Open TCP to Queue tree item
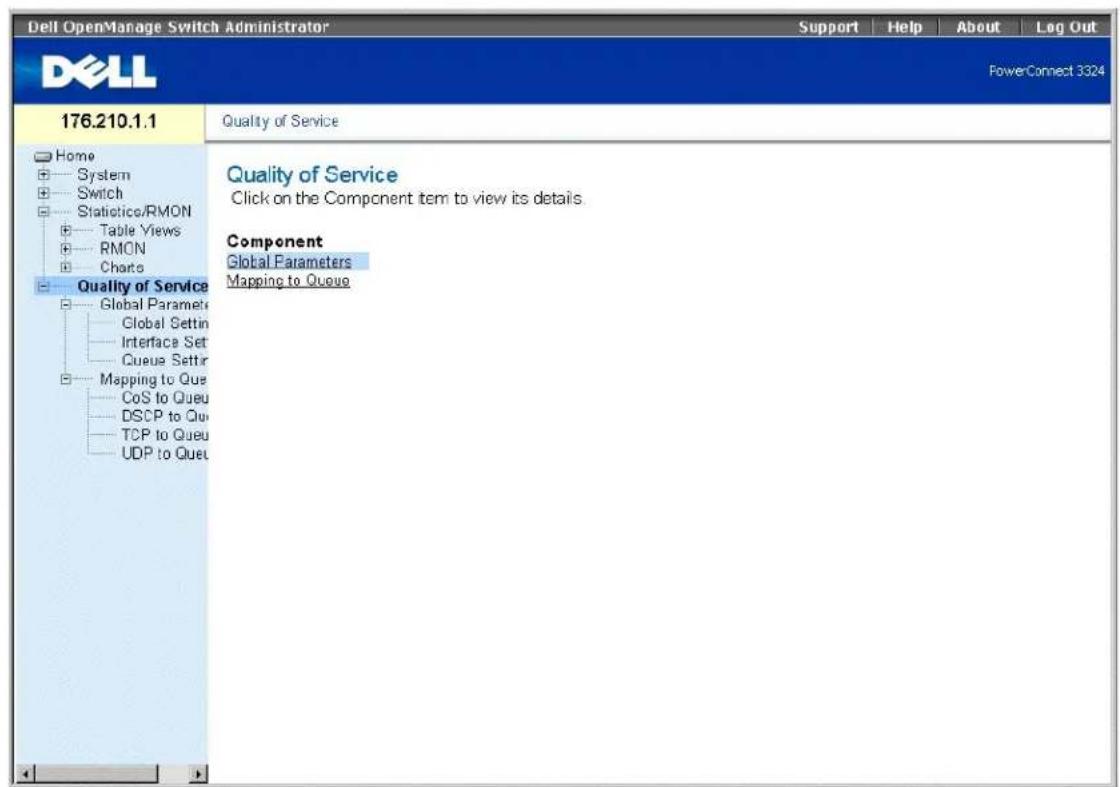 click(x=164, y=435)
